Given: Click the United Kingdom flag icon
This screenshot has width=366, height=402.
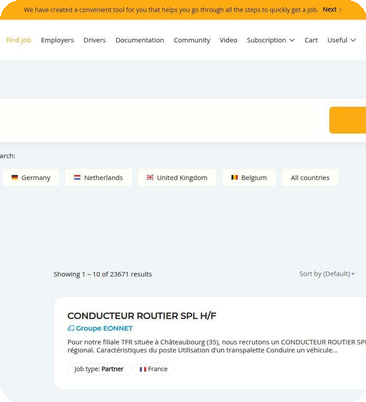Looking at the screenshot, I should tap(150, 177).
